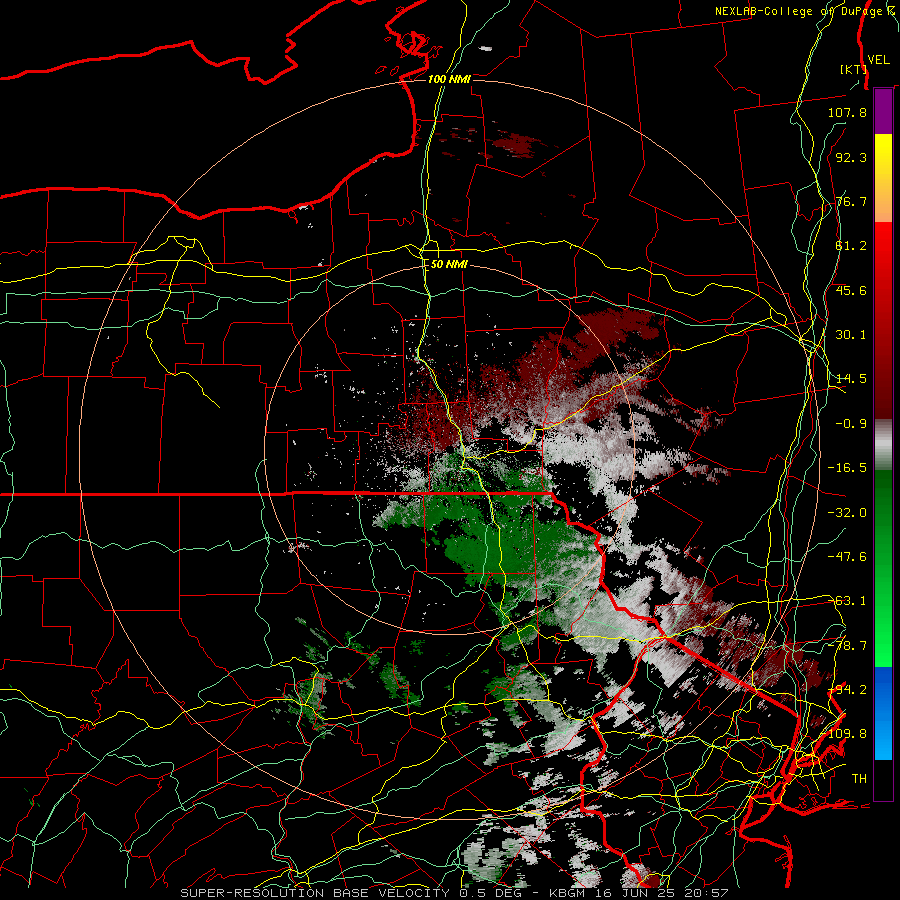
Task: Click the 16 JUN 25 date in caption
Action: click(x=635, y=893)
